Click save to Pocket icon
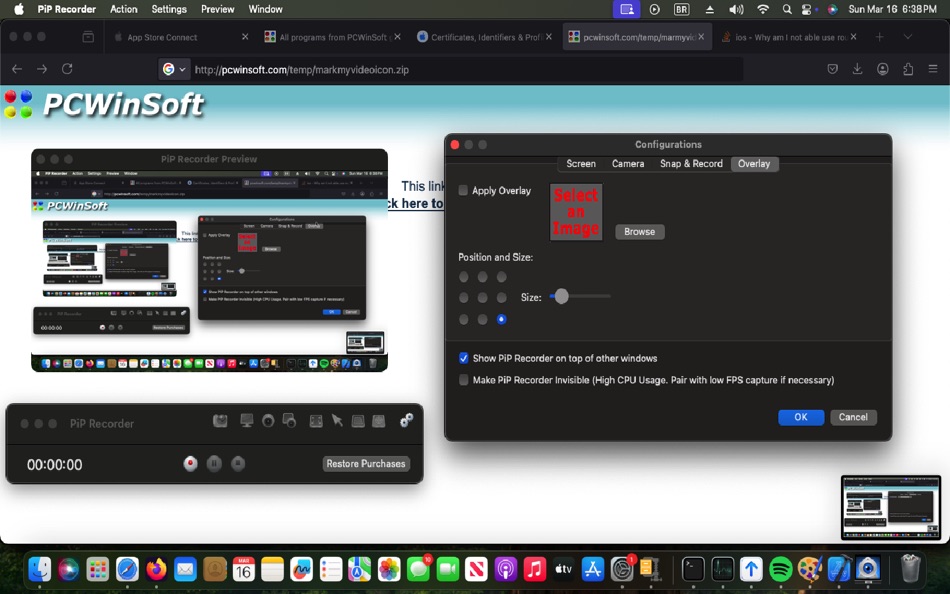Viewport: 950px width, 594px height. tap(832, 69)
